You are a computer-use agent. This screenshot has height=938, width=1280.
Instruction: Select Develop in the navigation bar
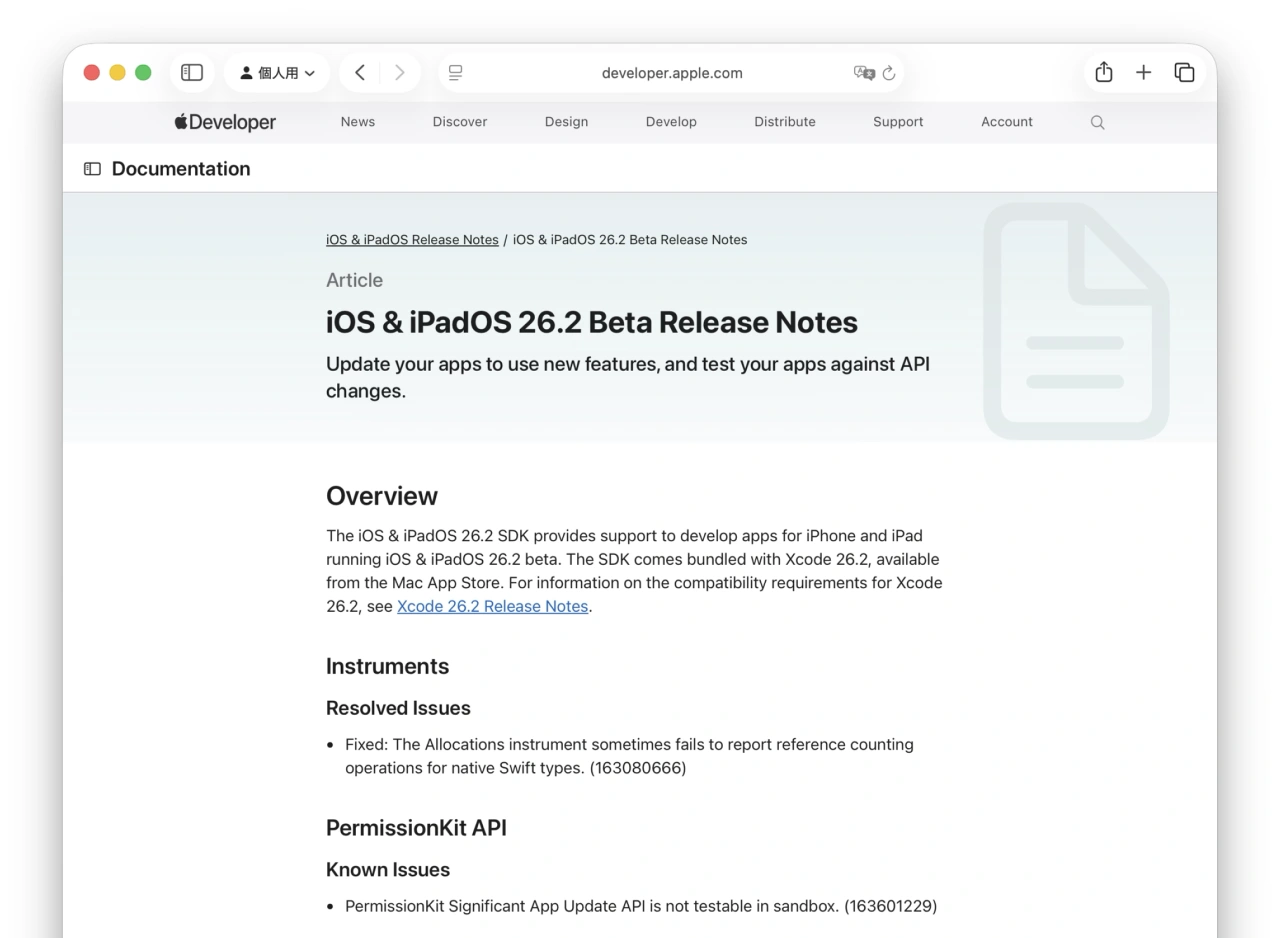coord(671,121)
